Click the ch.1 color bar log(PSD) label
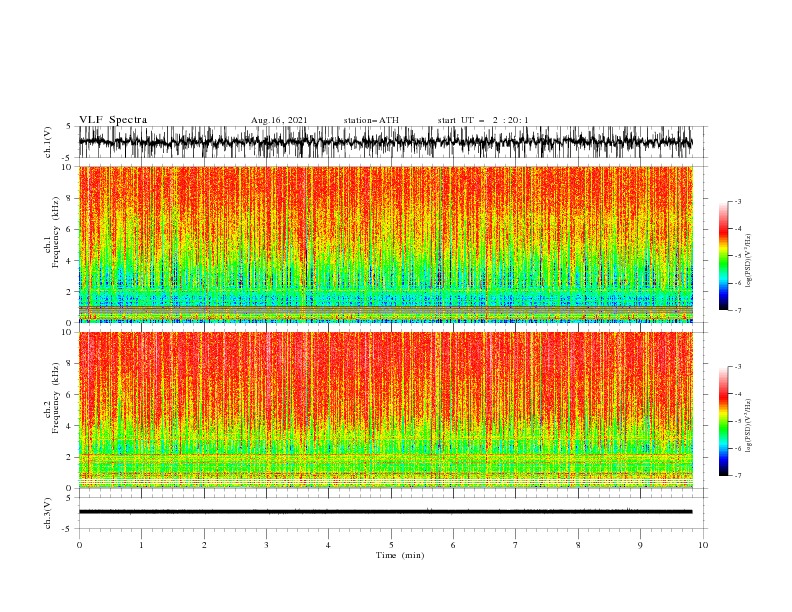792x612 pixels. point(749,261)
